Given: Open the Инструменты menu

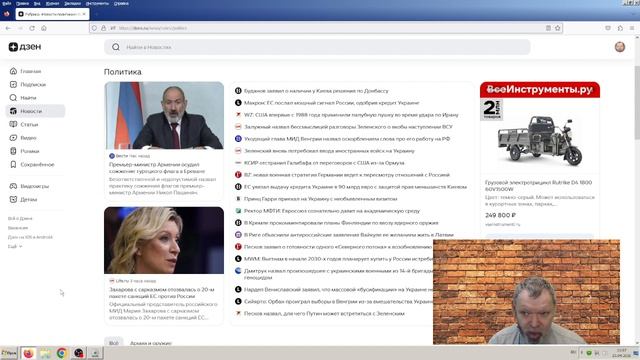Looking at the screenshot, I should [x=97, y=3].
